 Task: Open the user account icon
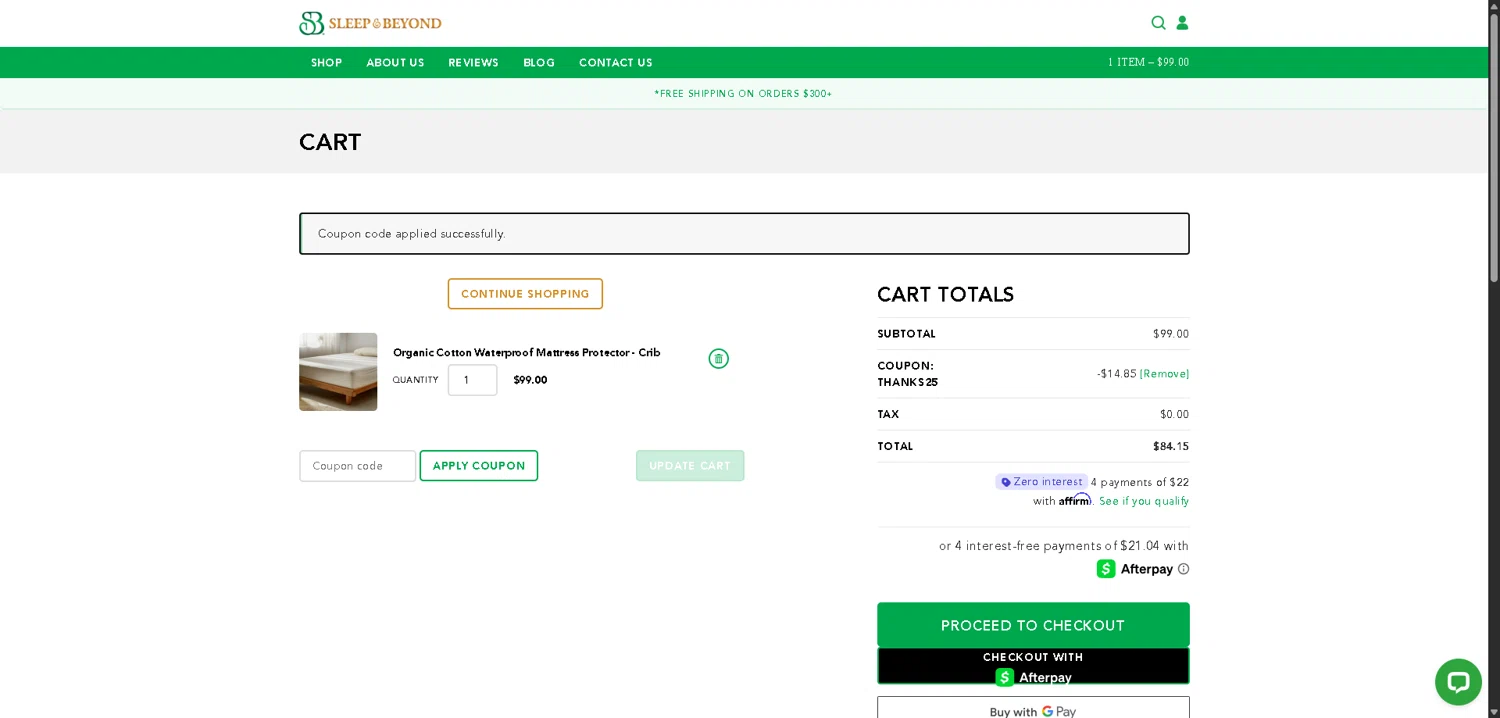[x=1182, y=23]
